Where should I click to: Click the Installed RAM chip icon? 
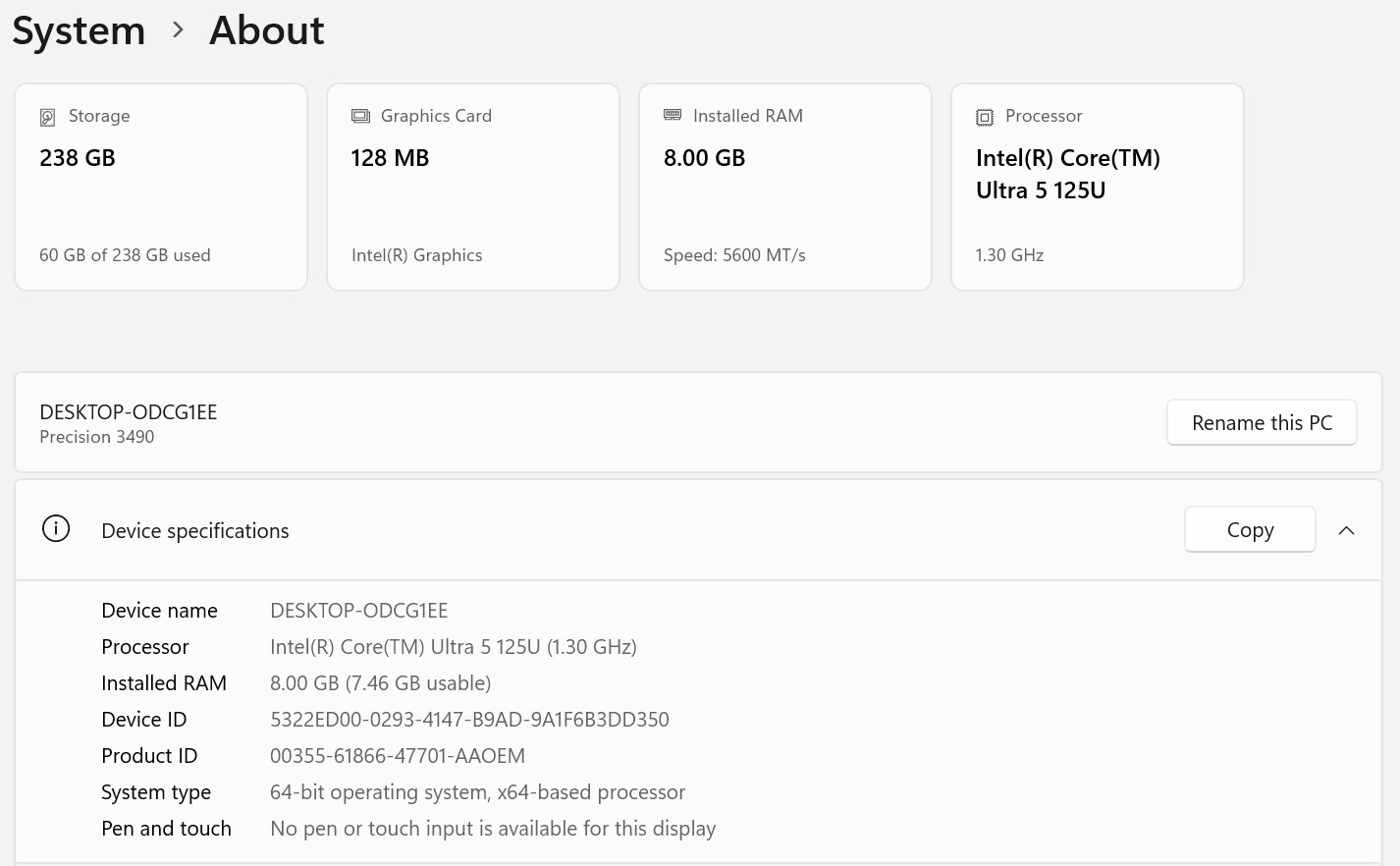pos(673,115)
